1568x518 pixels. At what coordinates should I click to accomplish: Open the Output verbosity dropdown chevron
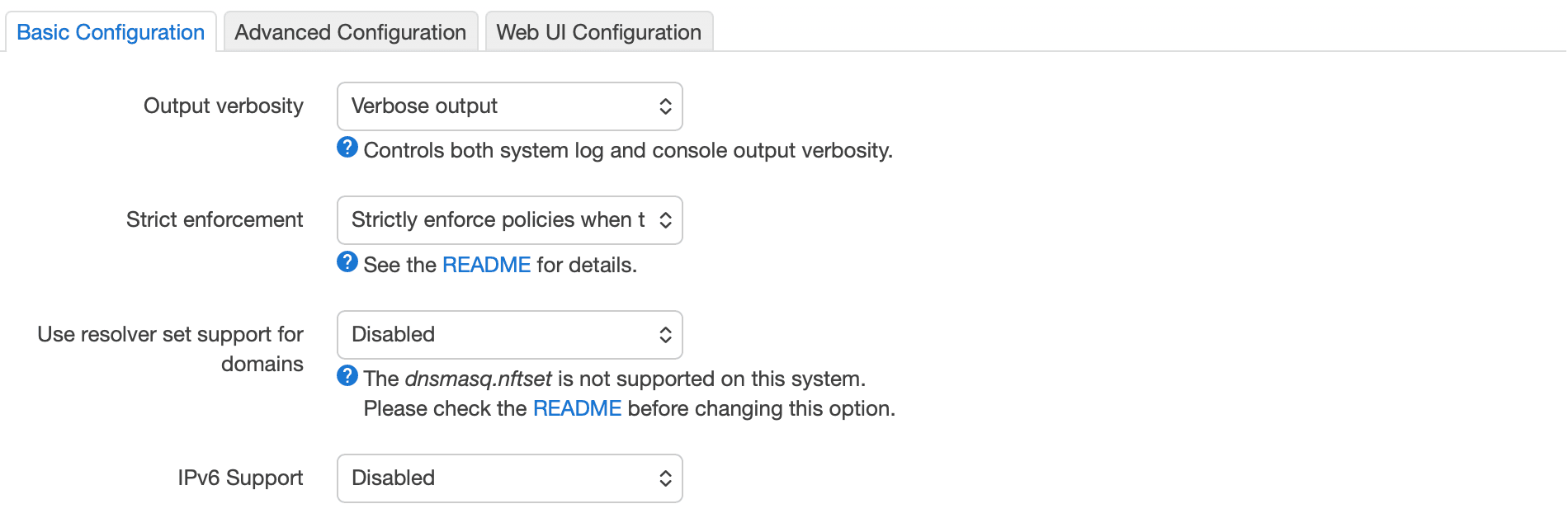point(665,106)
